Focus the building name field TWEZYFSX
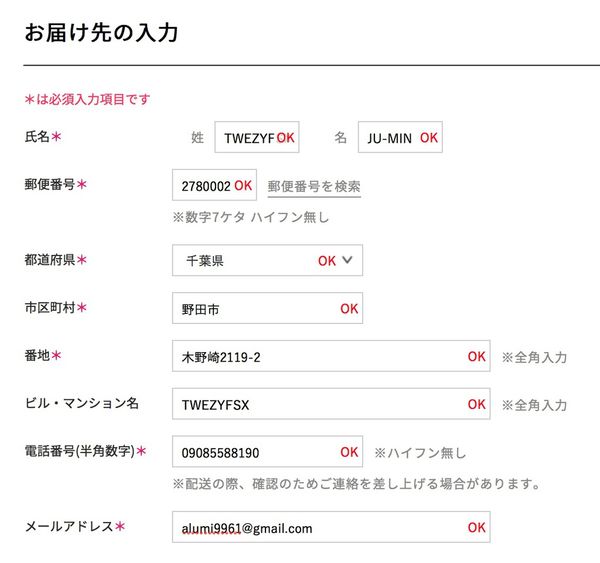This screenshot has width=600, height=563. pos(320,404)
